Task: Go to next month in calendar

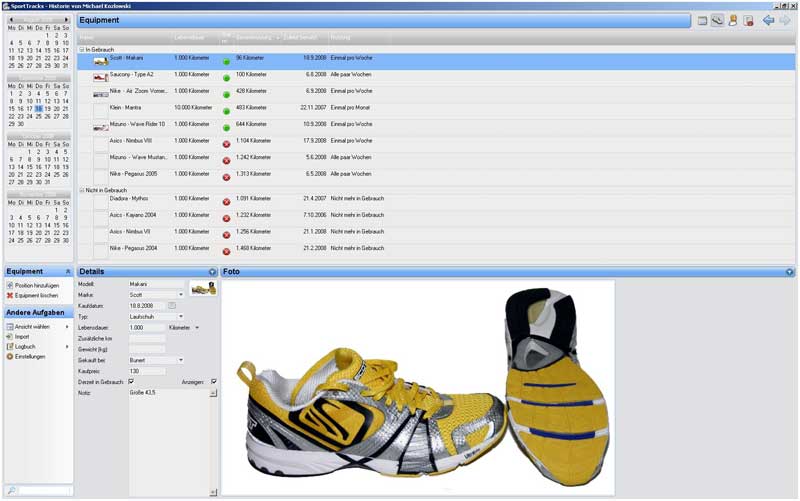Action: 66,20
